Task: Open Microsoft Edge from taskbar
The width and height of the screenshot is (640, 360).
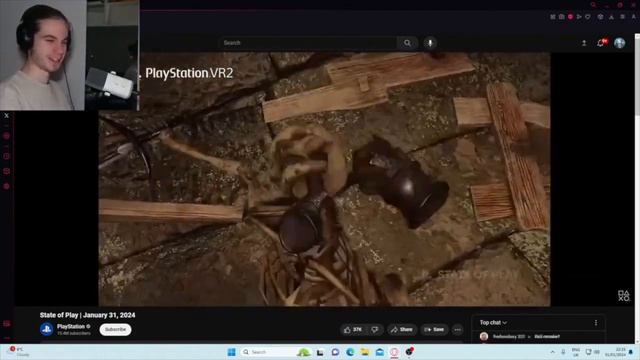Action: click(350, 352)
